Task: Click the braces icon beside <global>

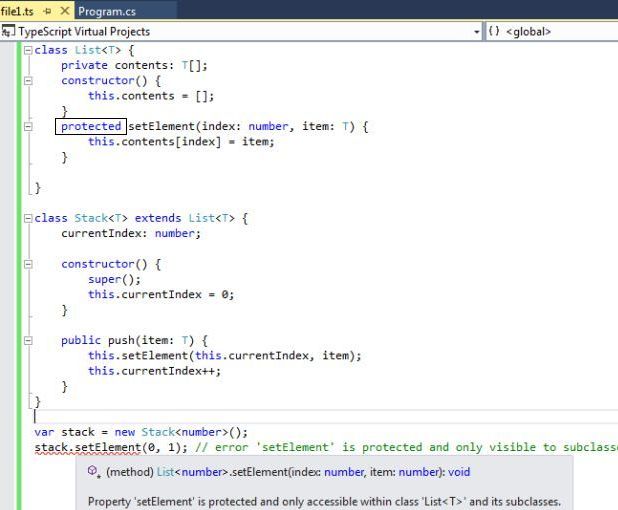Action: pyautogui.click(x=494, y=31)
